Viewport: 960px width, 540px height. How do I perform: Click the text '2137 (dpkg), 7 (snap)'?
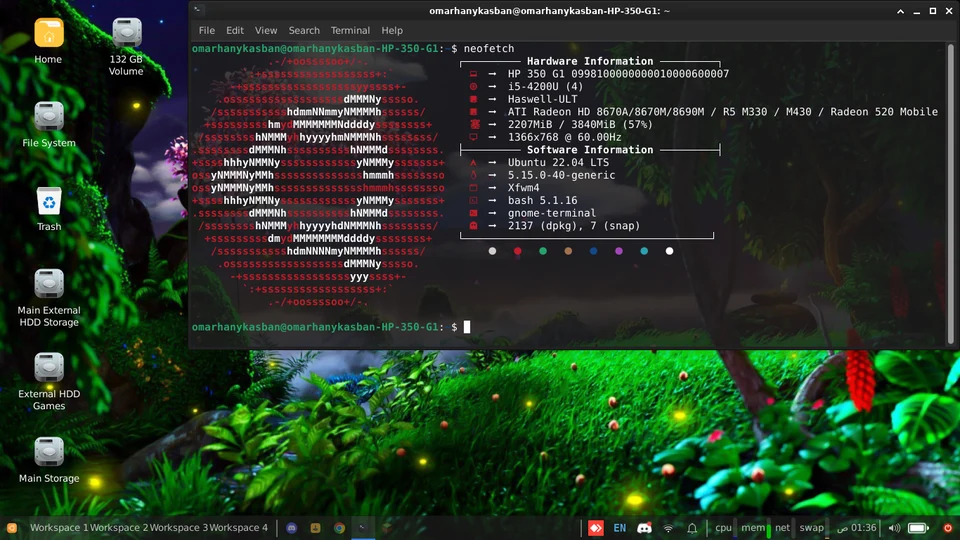tap(574, 226)
